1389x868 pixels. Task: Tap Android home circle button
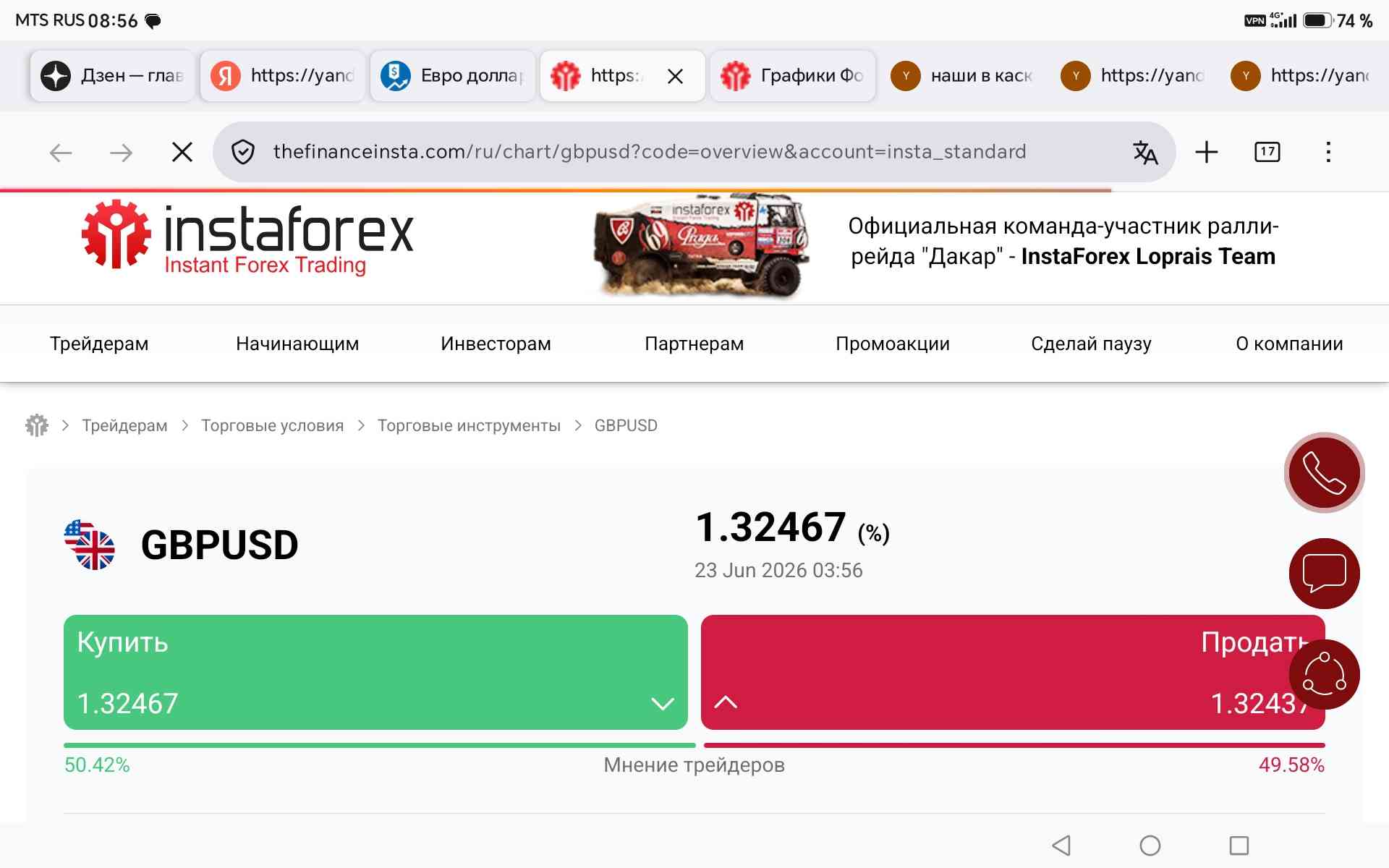[x=1150, y=845]
